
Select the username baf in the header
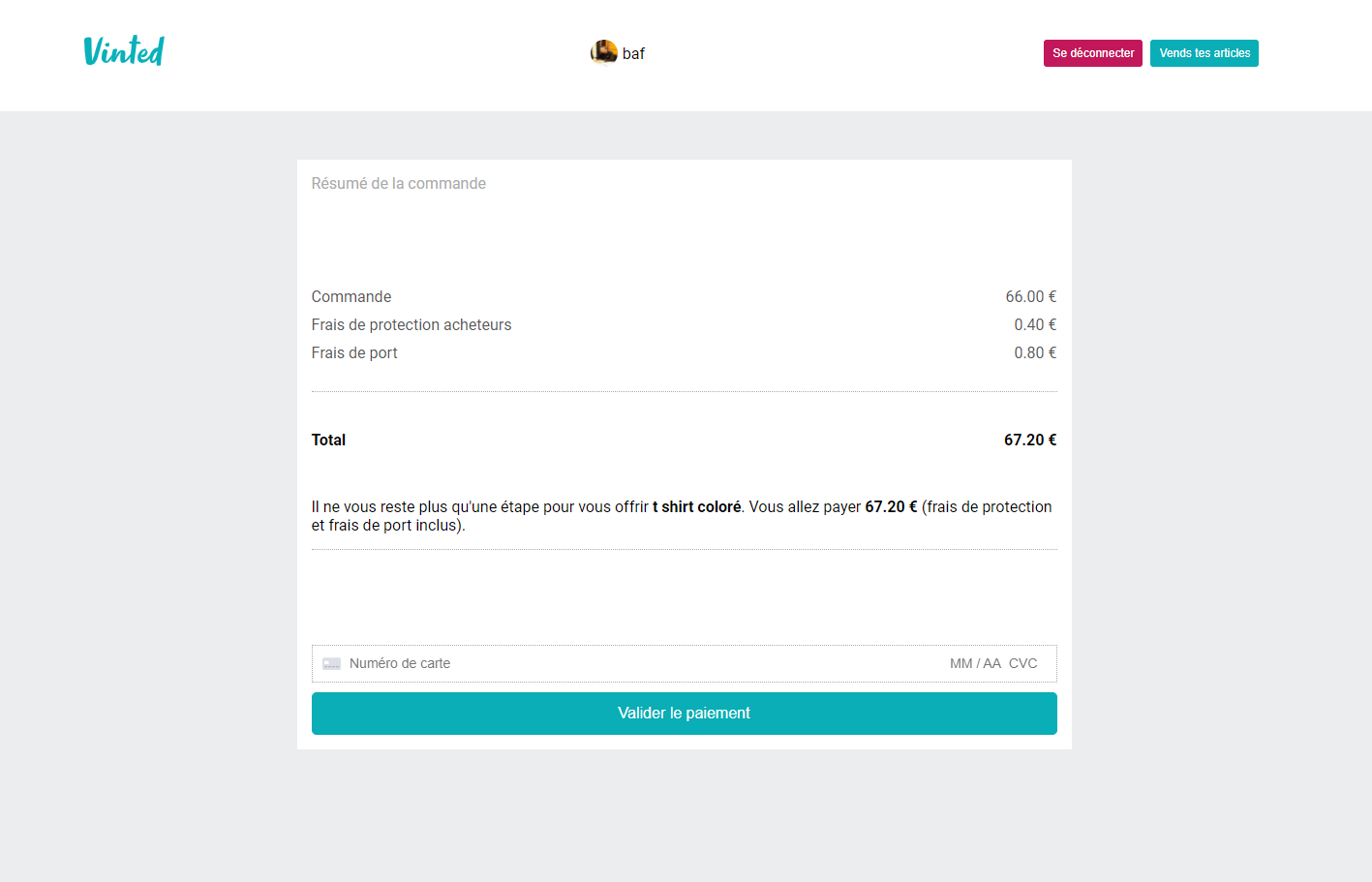pos(634,52)
